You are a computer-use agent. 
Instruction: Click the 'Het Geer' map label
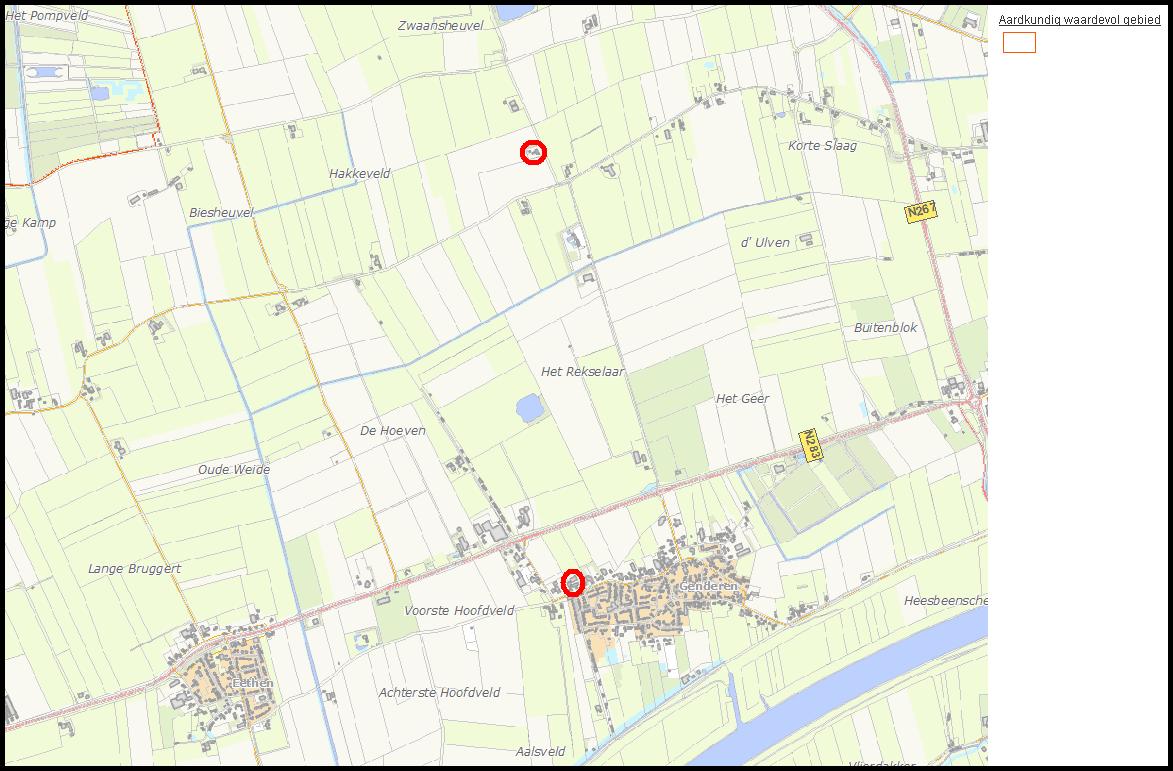[x=742, y=399]
